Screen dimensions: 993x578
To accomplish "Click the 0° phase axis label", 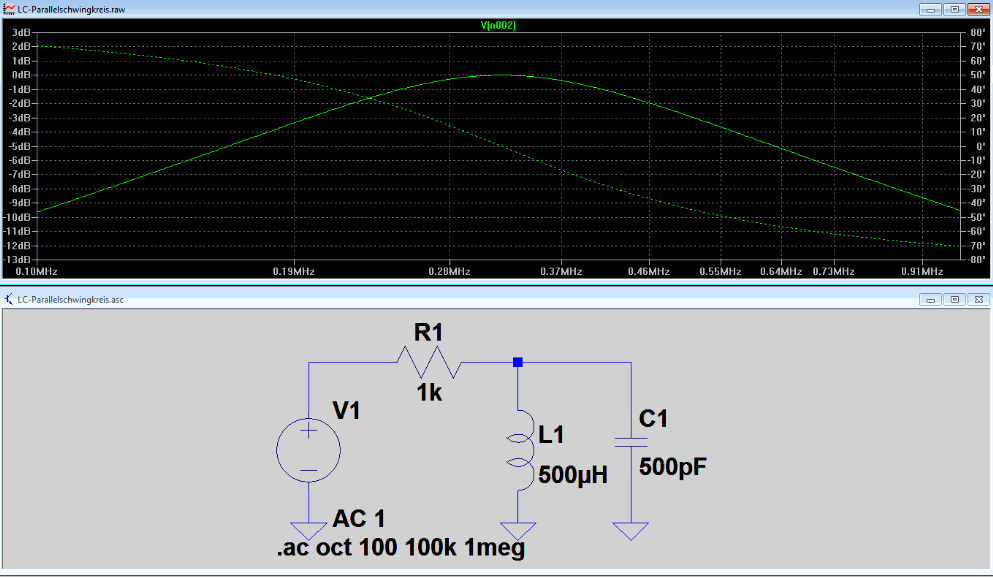I will pyautogui.click(x=980, y=146).
